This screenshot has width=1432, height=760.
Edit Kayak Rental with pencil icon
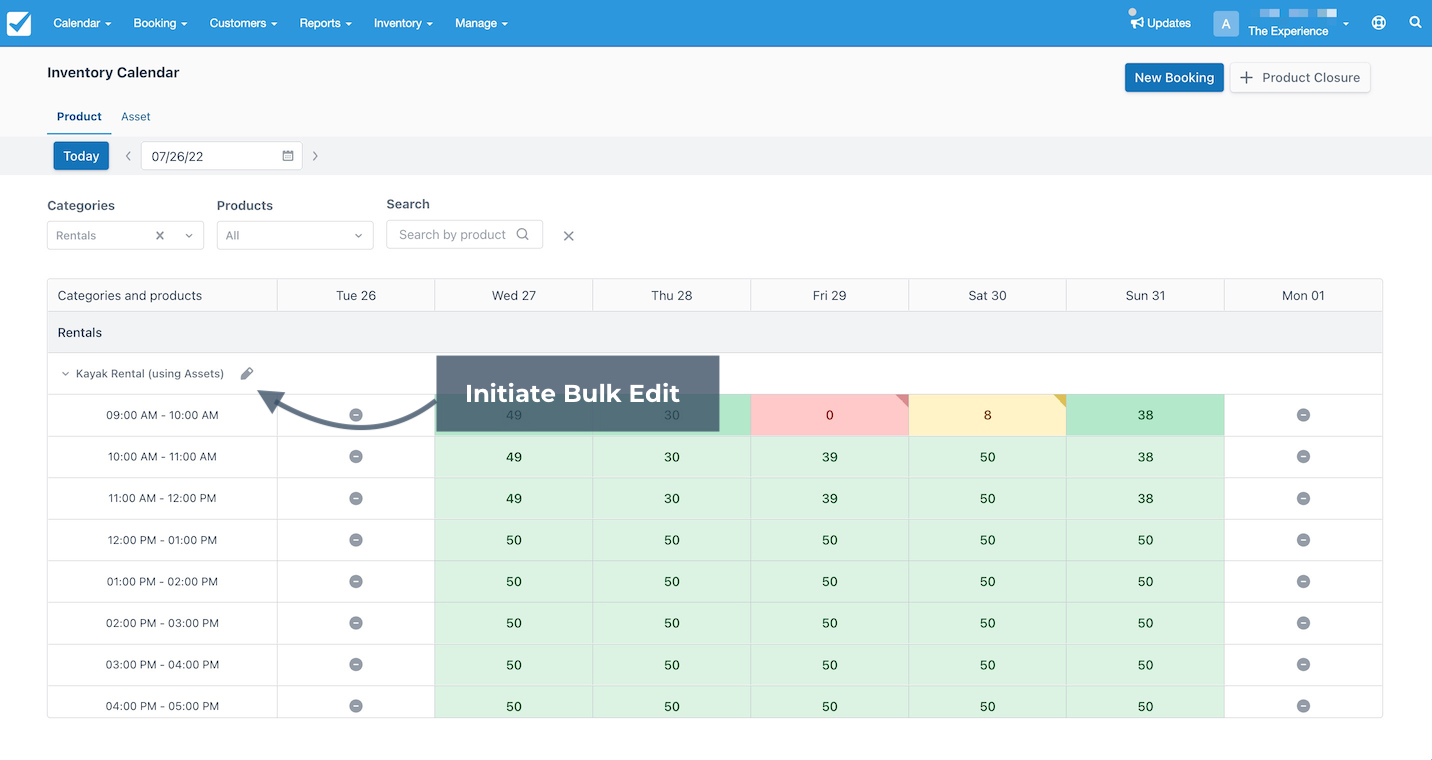point(247,373)
